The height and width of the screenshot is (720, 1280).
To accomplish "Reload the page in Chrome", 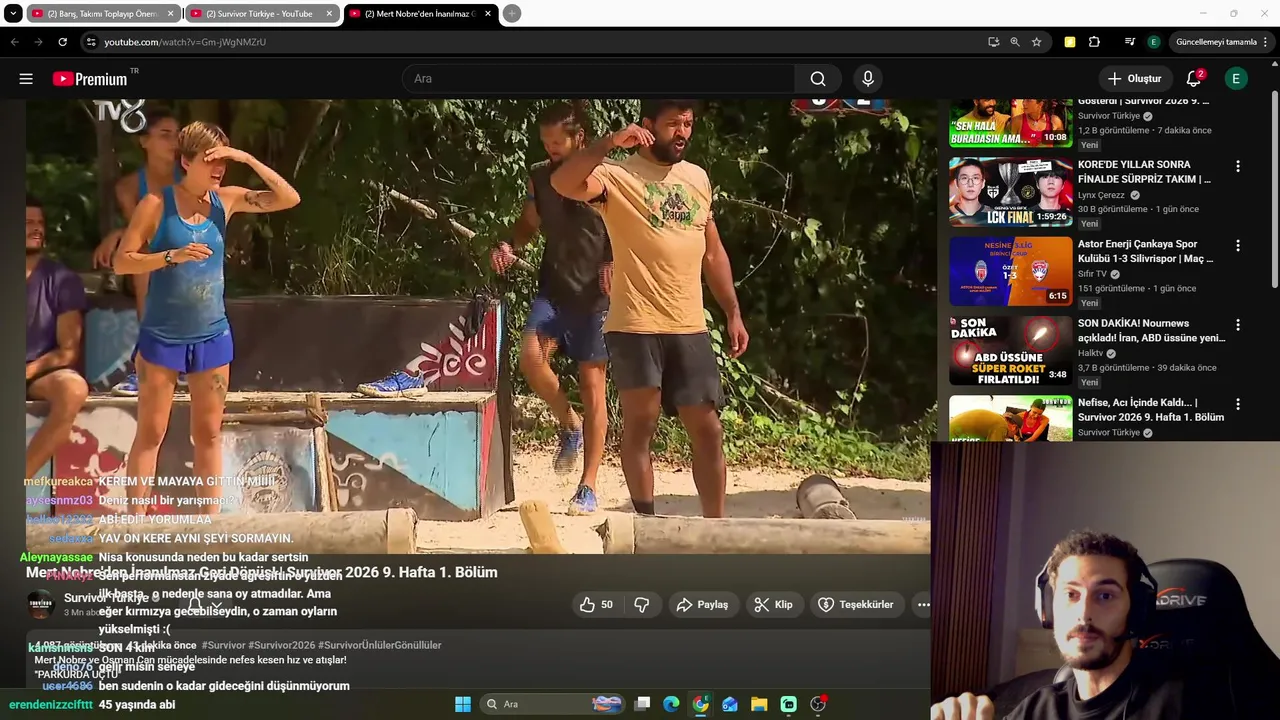I will [62, 42].
